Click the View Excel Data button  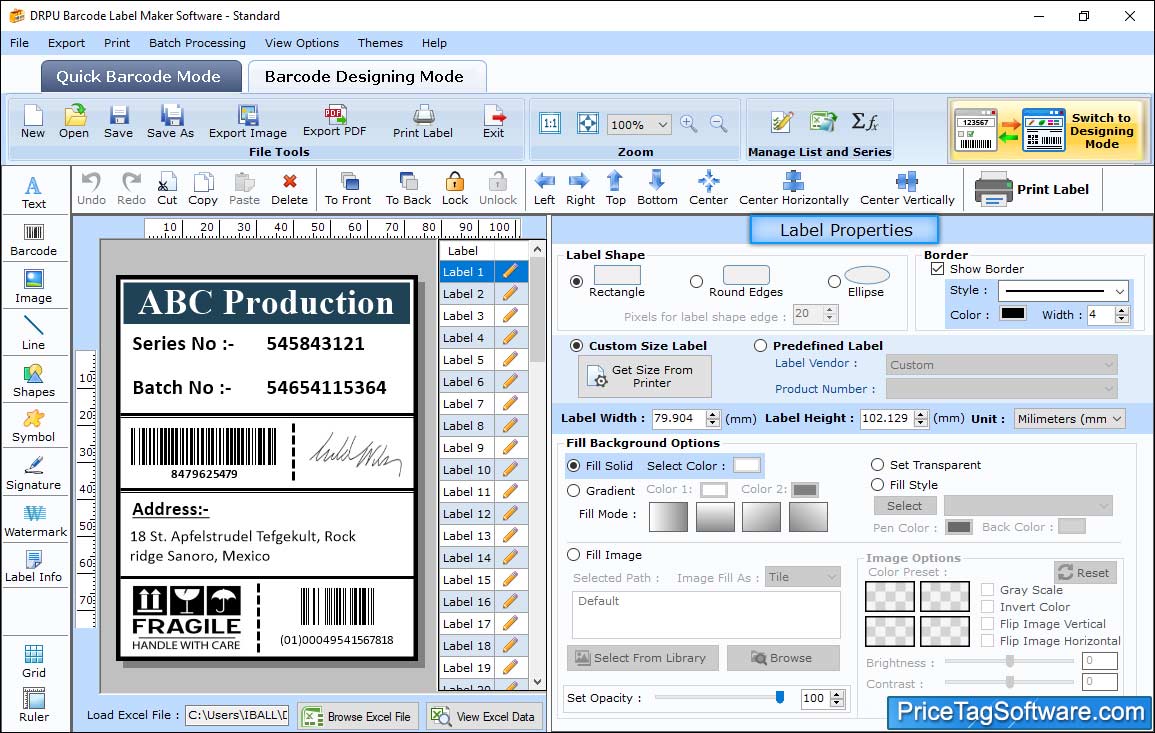[x=484, y=716]
